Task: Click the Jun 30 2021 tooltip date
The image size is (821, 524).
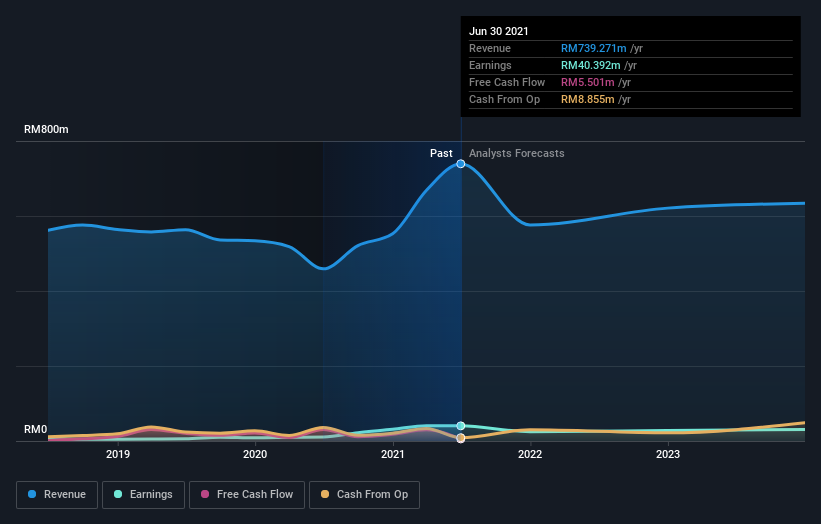Action: click(498, 31)
